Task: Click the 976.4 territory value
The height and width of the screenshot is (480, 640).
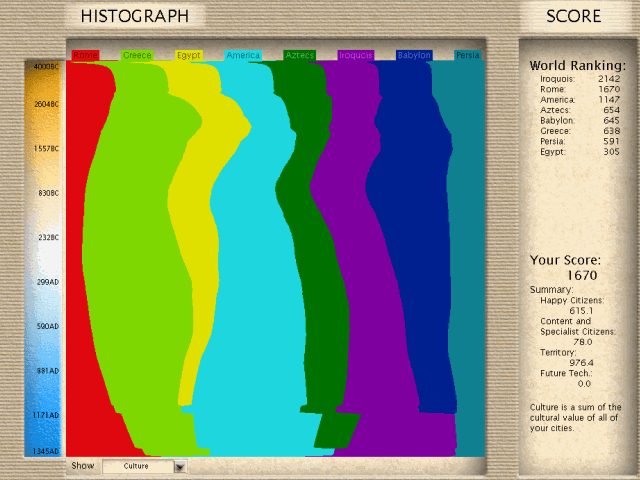Action: point(582,363)
